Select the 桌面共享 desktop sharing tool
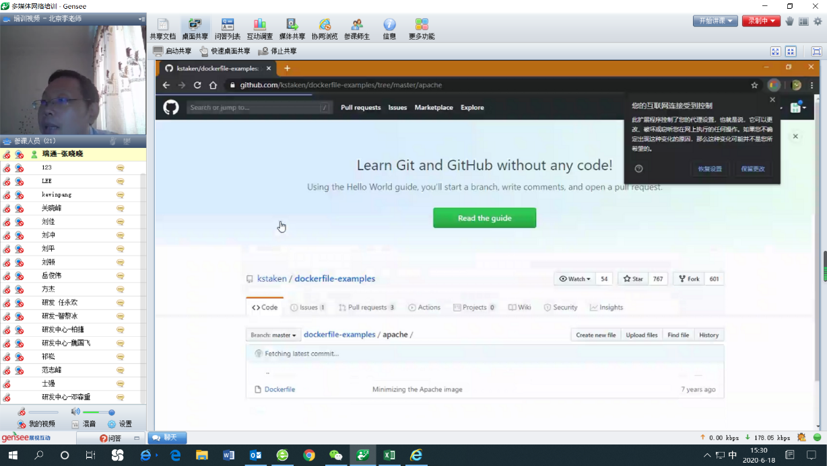 click(x=195, y=28)
